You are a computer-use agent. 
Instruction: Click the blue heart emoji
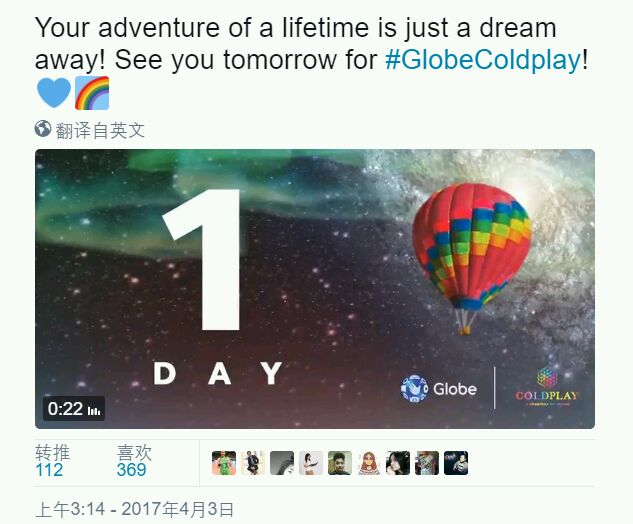pyautogui.click(x=53, y=93)
